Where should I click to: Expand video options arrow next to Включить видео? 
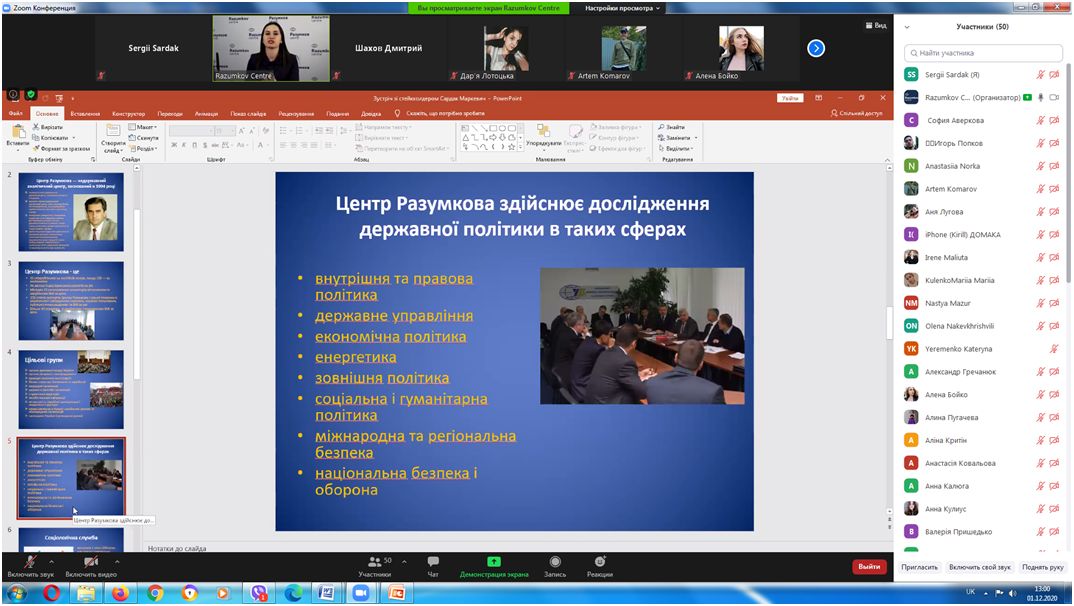click(116, 562)
